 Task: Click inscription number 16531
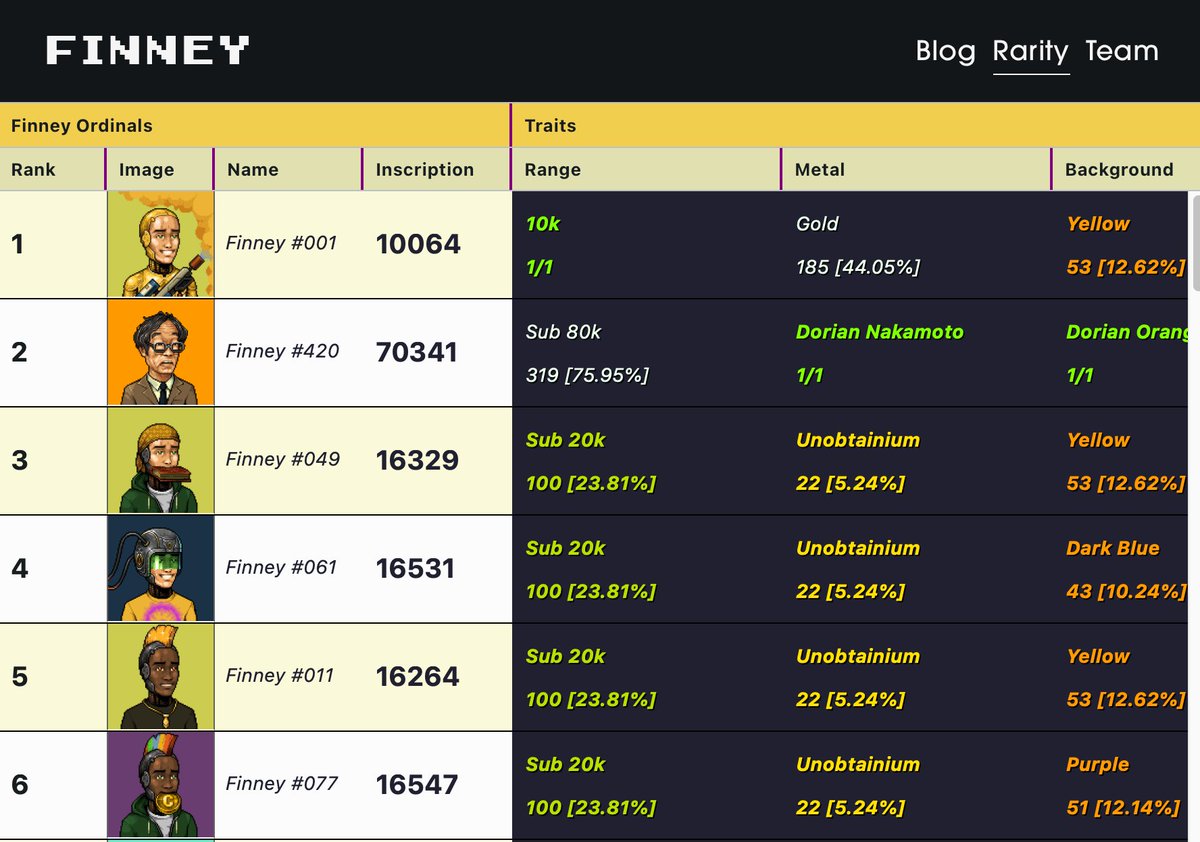[415, 568]
